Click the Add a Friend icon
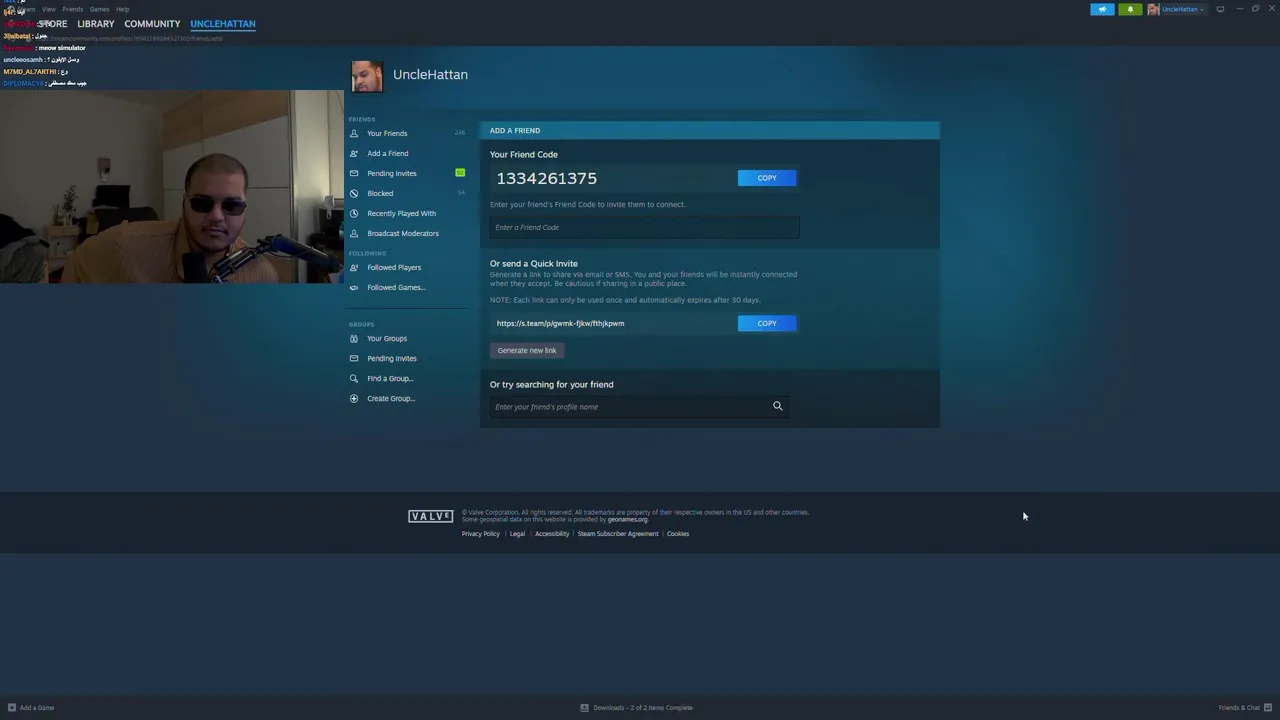The width and height of the screenshot is (1280, 720). (x=353, y=153)
